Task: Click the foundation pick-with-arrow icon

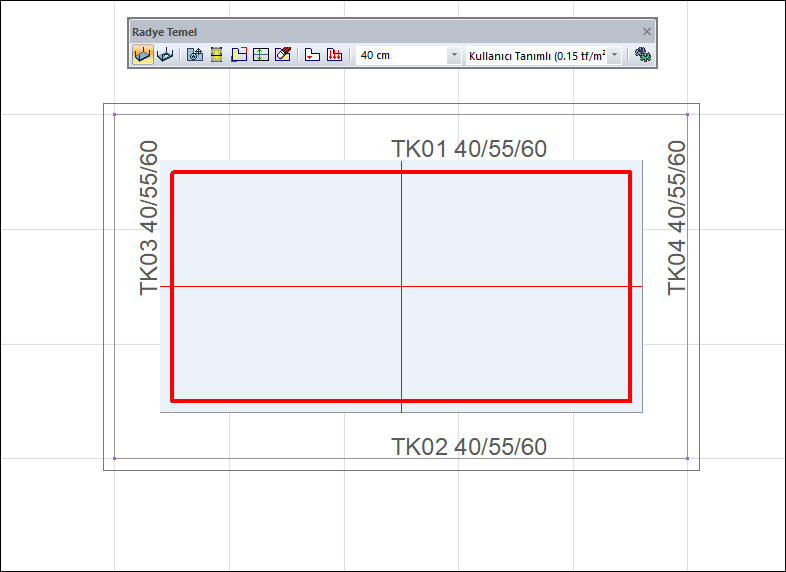Action: [194, 55]
